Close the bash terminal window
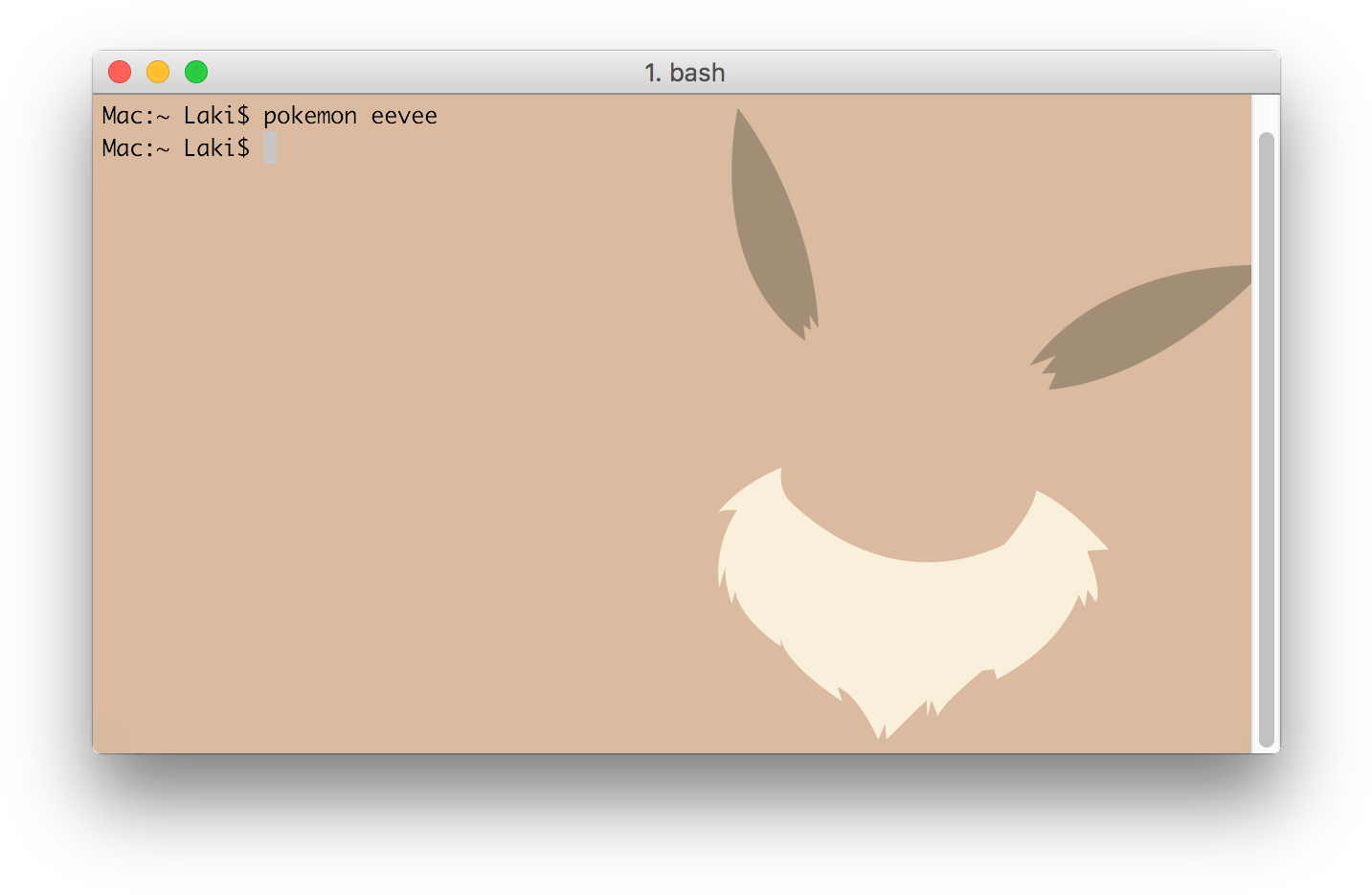Screen dimensions: 1372x895 (x=120, y=72)
